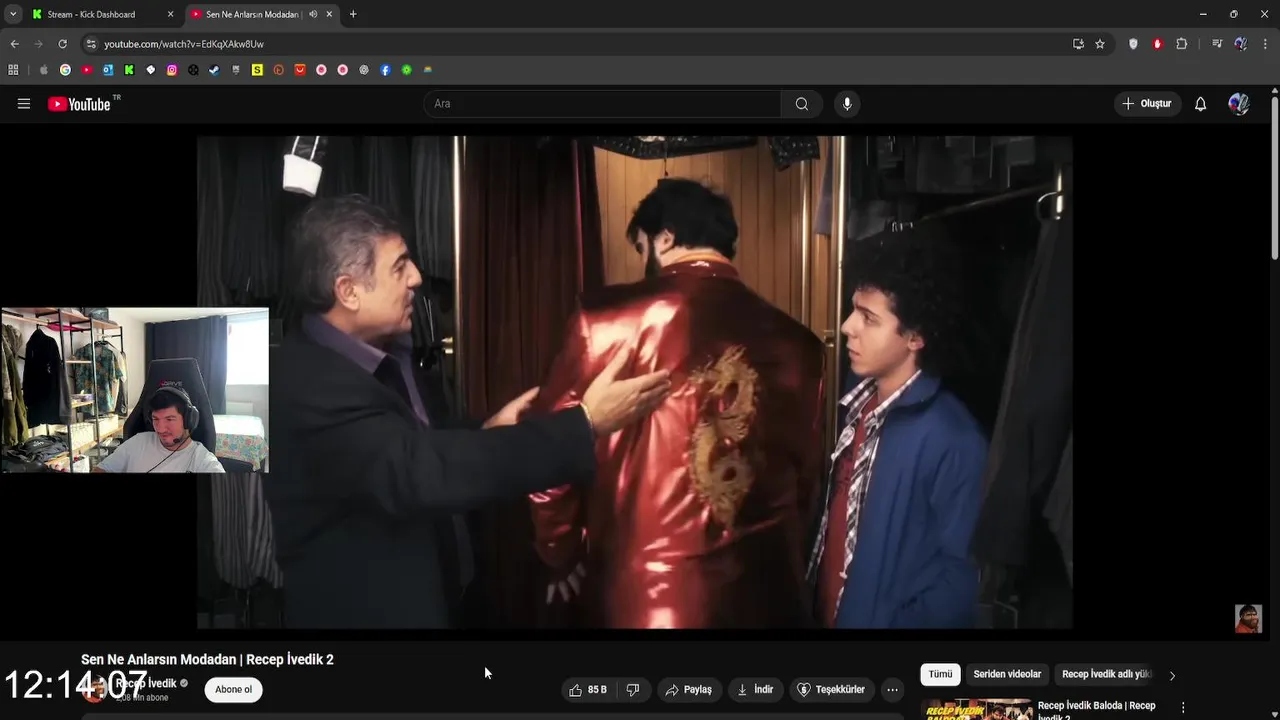View site information icon in address bar
1280x720 pixels.
pos(91,44)
